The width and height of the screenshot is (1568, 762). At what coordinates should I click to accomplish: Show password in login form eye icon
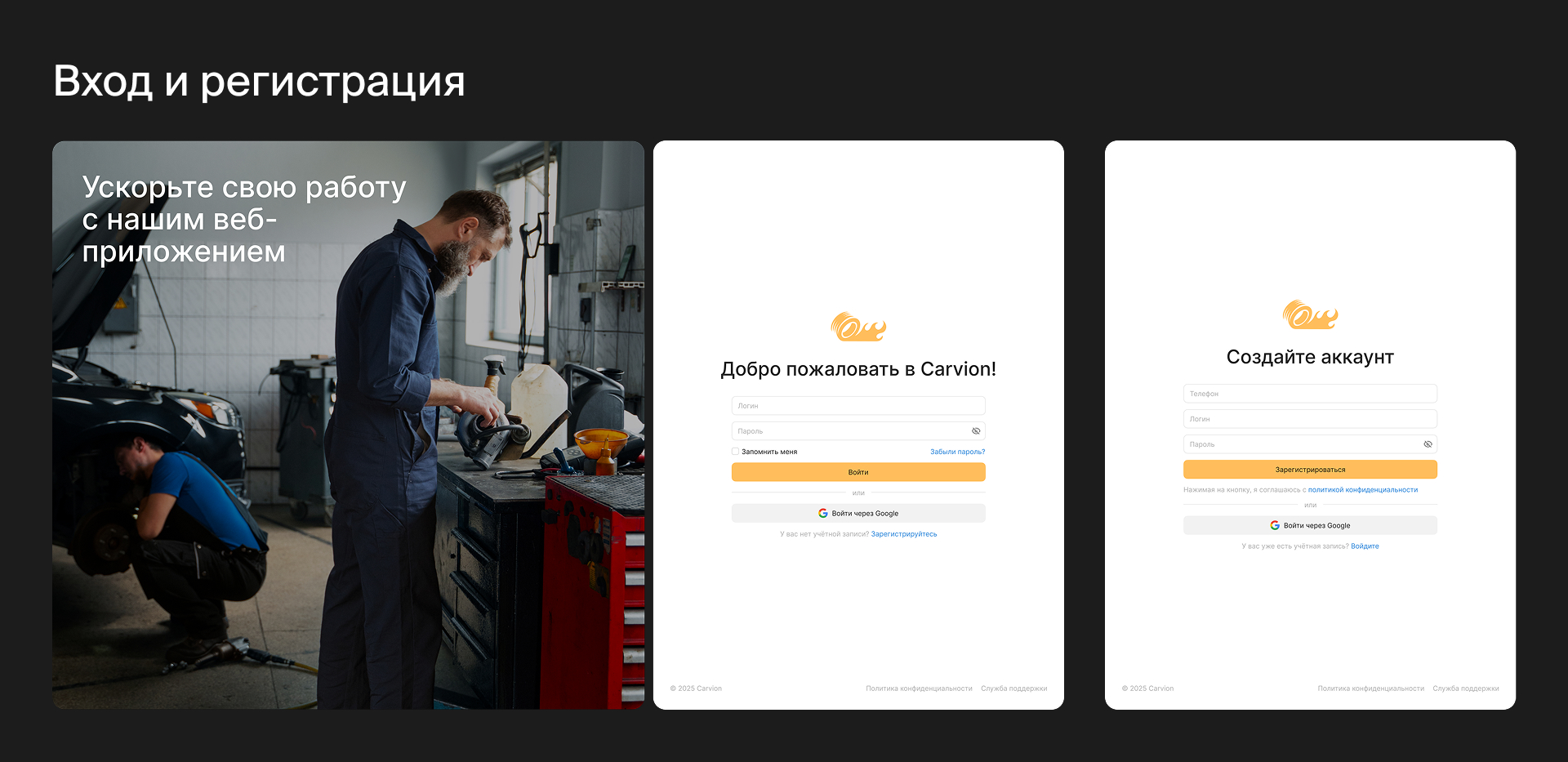[976, 431]
